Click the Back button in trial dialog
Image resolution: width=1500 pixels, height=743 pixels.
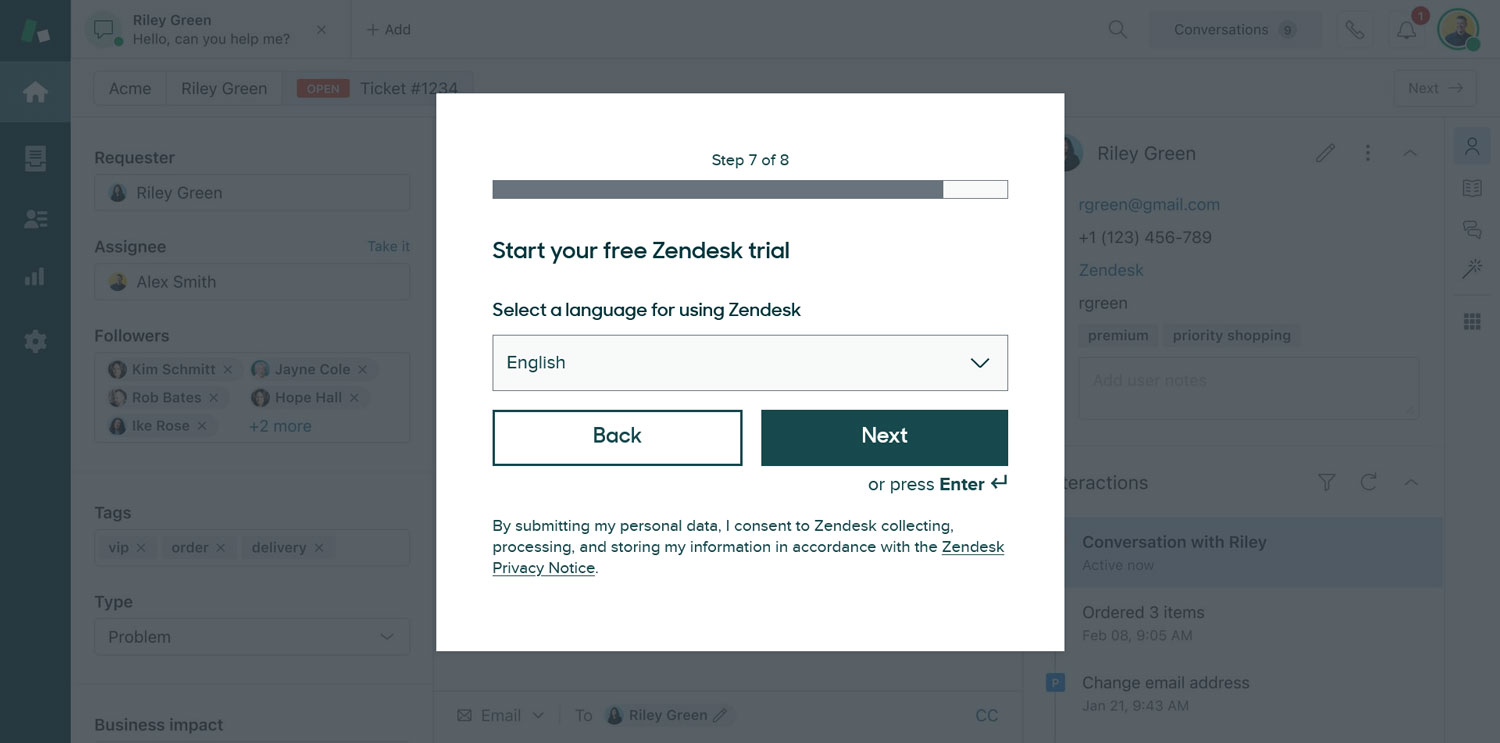click(617, 437)
